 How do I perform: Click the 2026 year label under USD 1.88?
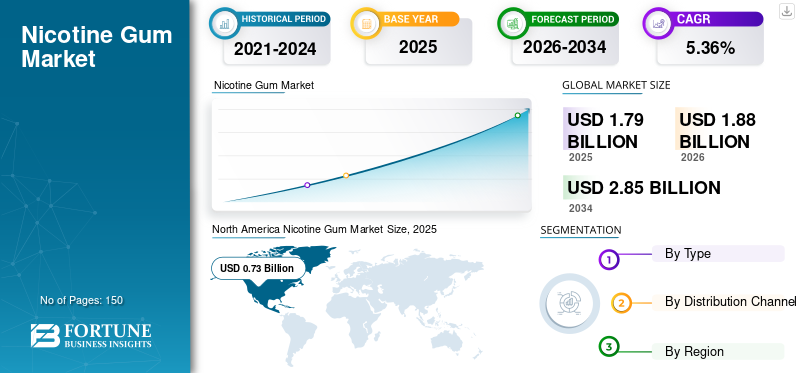pyautogui.click(x=692, y=157)
